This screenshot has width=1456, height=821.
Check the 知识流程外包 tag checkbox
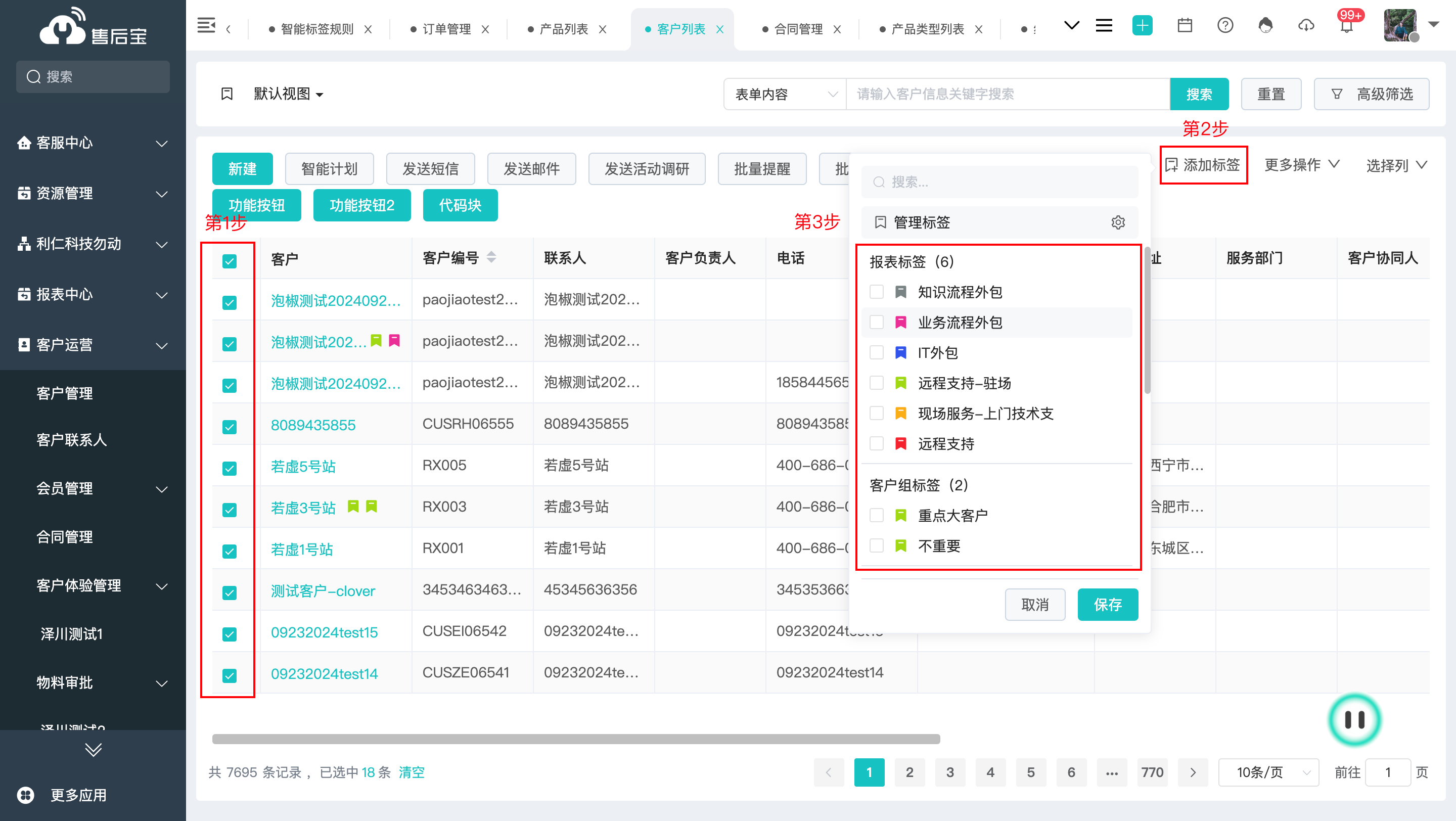(877, 292)
